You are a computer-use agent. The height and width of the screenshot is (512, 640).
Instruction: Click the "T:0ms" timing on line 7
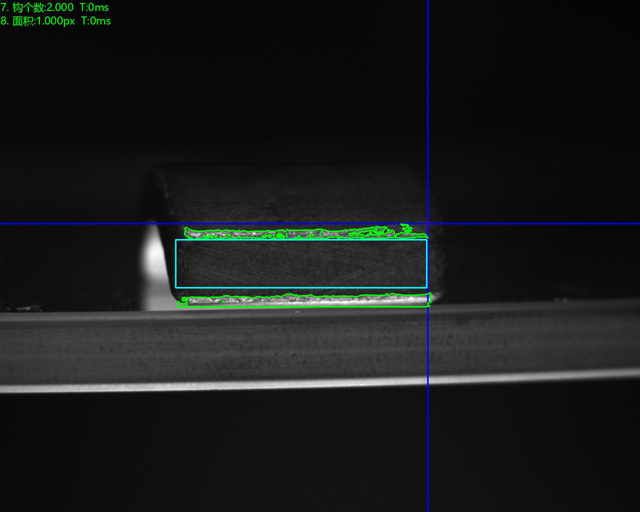coord(96,7)
